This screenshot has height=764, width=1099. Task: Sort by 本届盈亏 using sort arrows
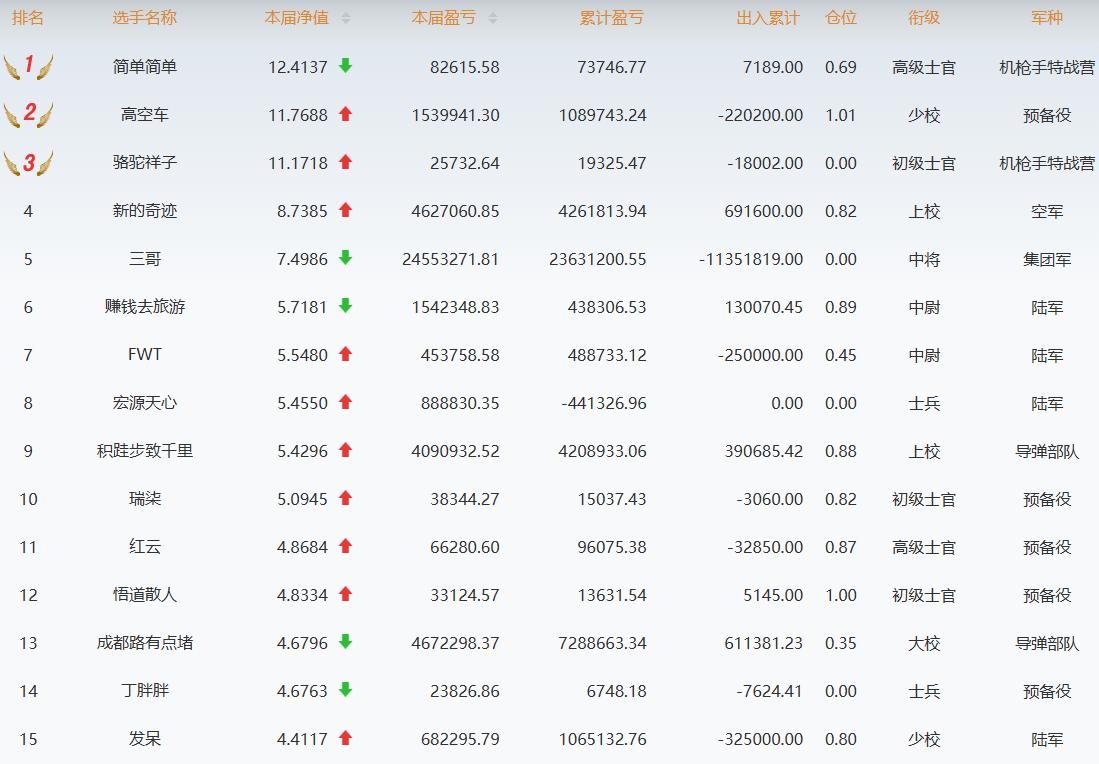(x=492, y=18)
